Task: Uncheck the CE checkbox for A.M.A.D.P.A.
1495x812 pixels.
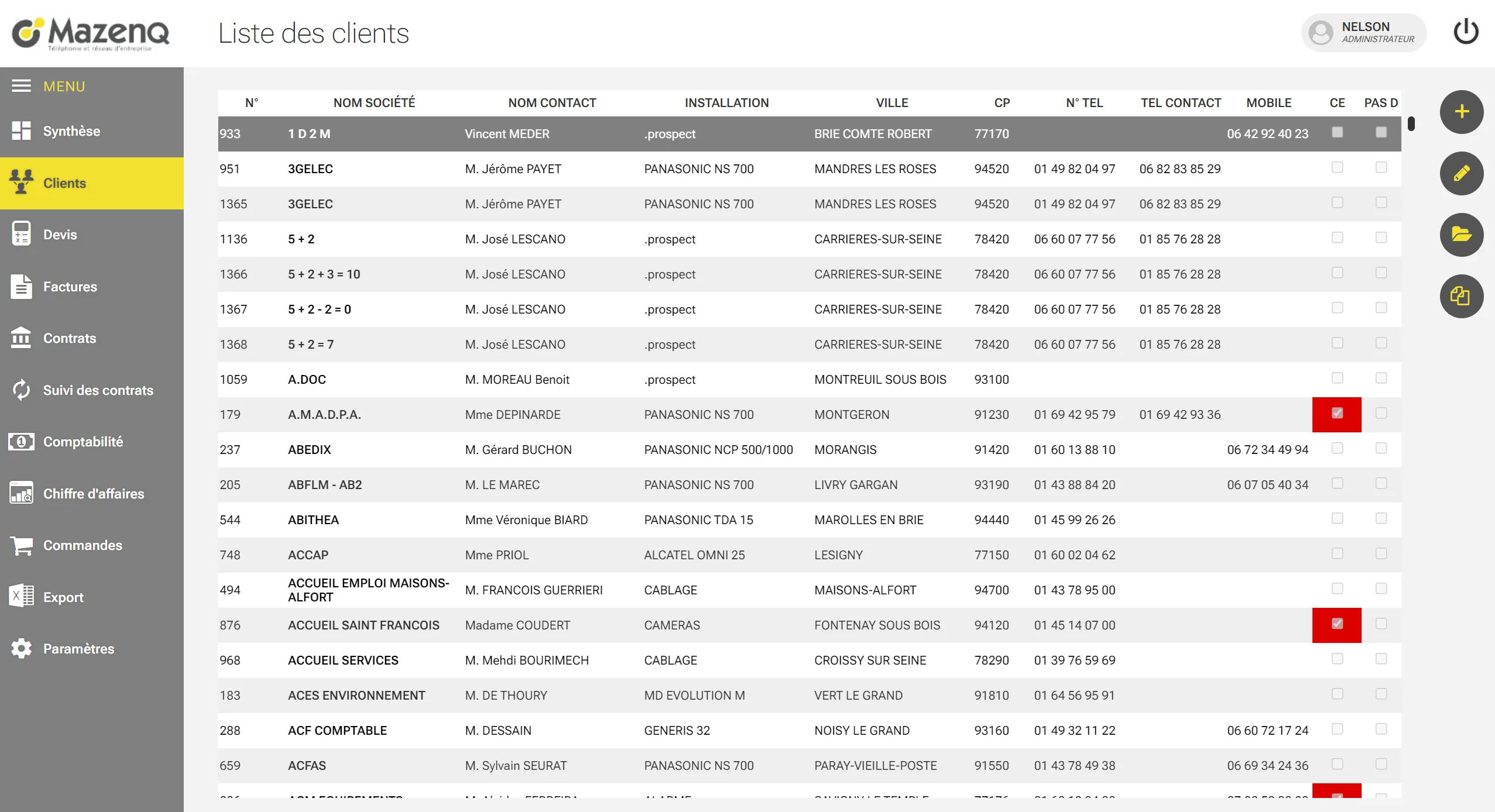Action: coord(1337,414)
